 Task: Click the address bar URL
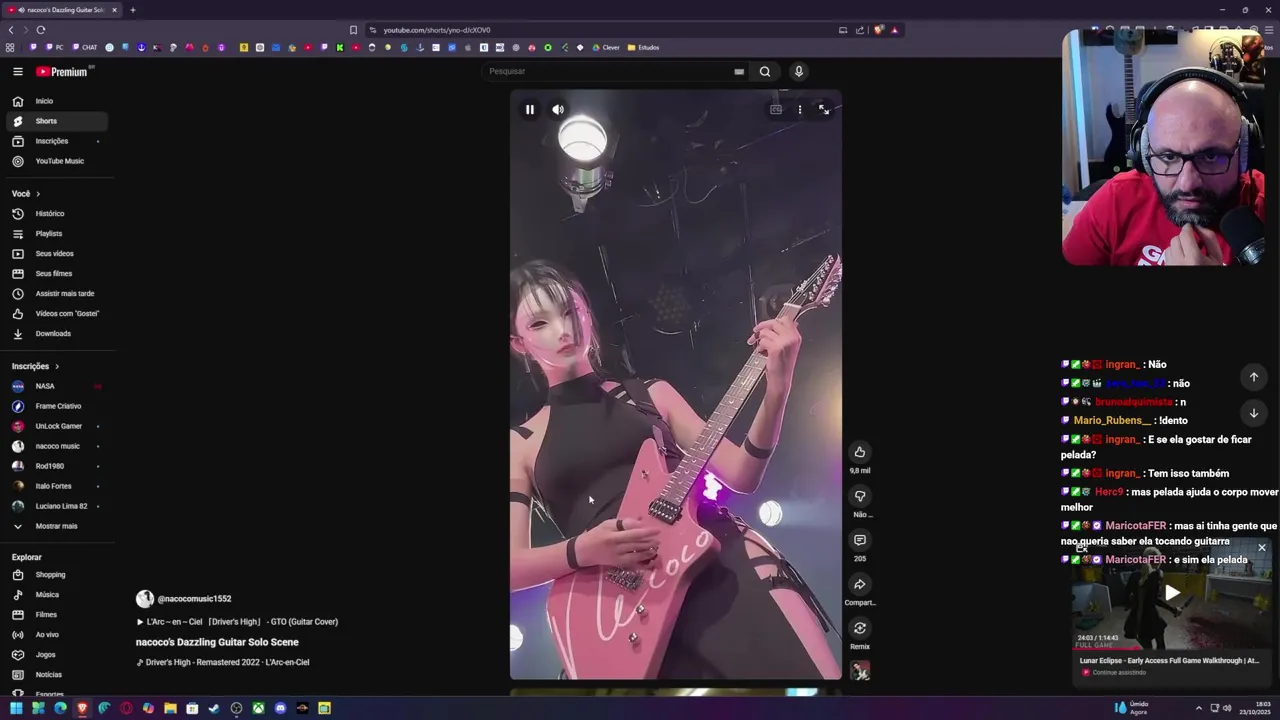pos(437,30)
